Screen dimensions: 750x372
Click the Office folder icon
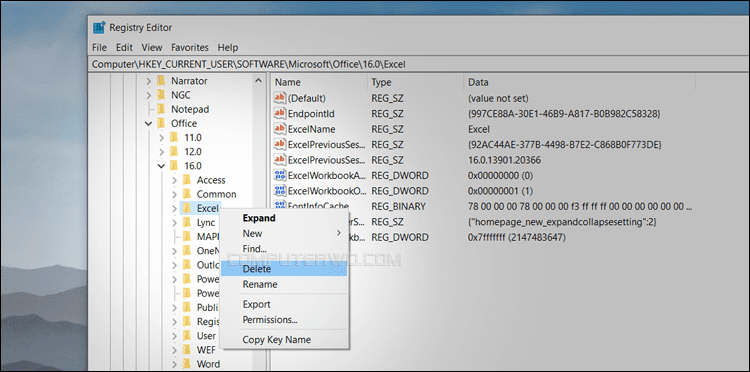coord(161,123)
